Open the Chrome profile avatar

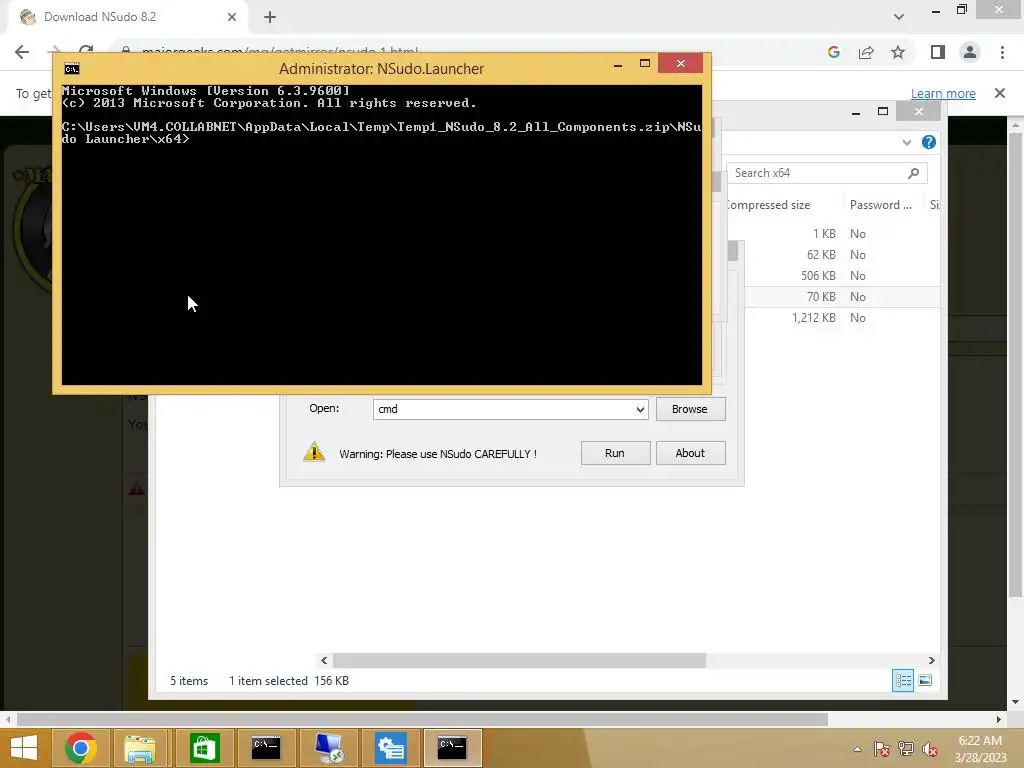(x=970, y=52)
